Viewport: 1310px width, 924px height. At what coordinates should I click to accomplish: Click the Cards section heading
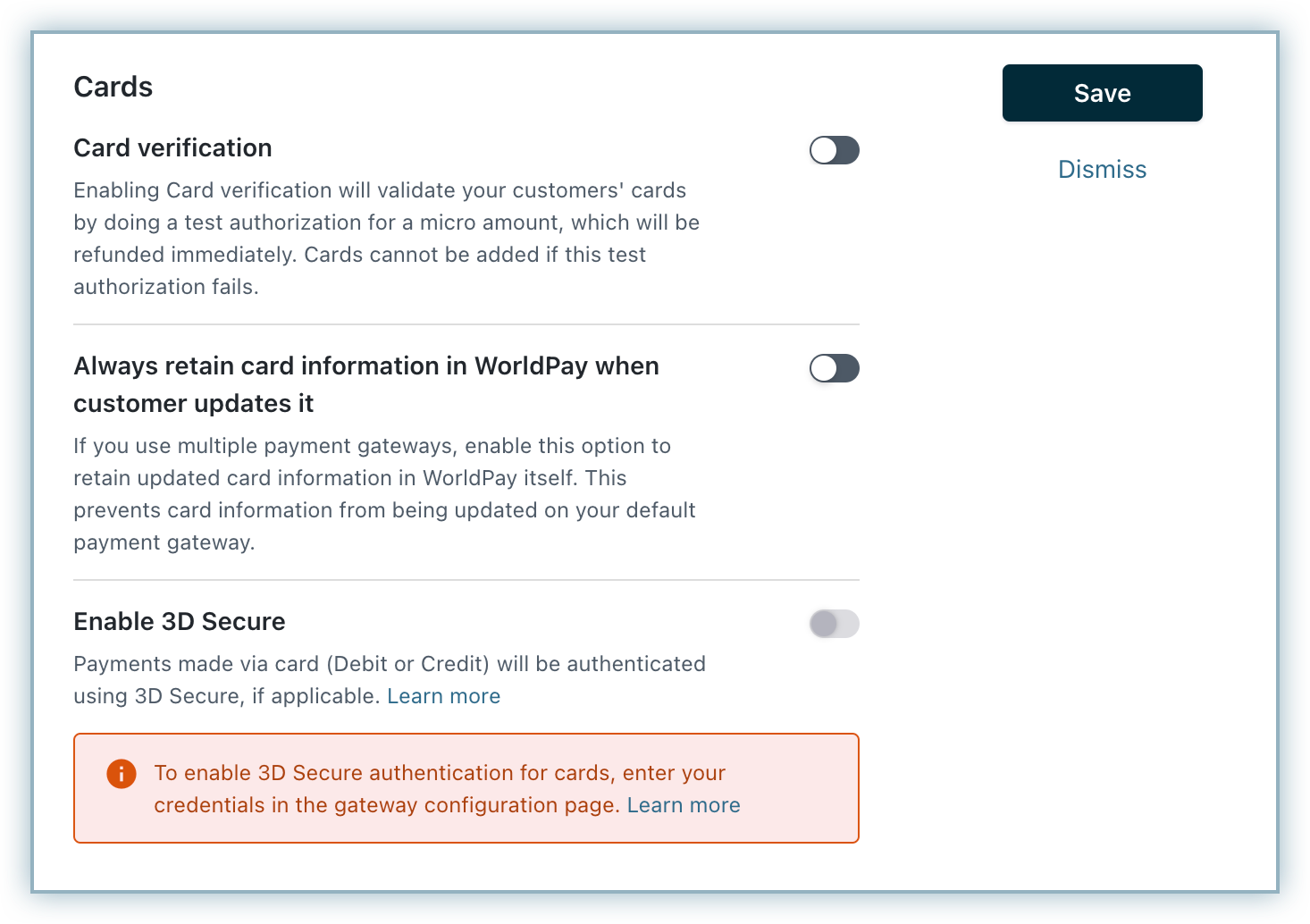(x=113, y=87)
